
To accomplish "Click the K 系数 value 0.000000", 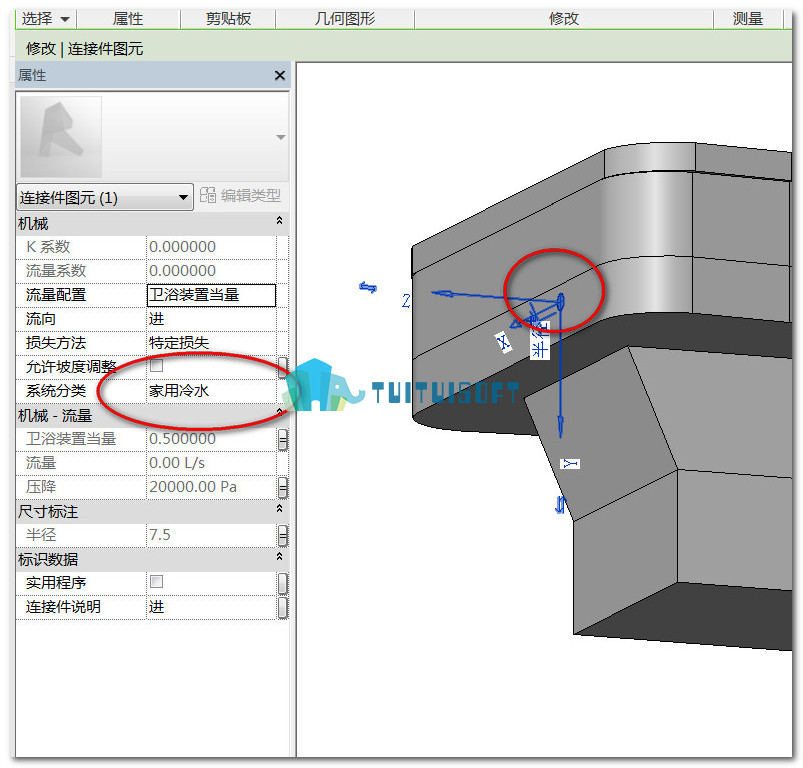I will pyautogui.click(x=212, y=247).
